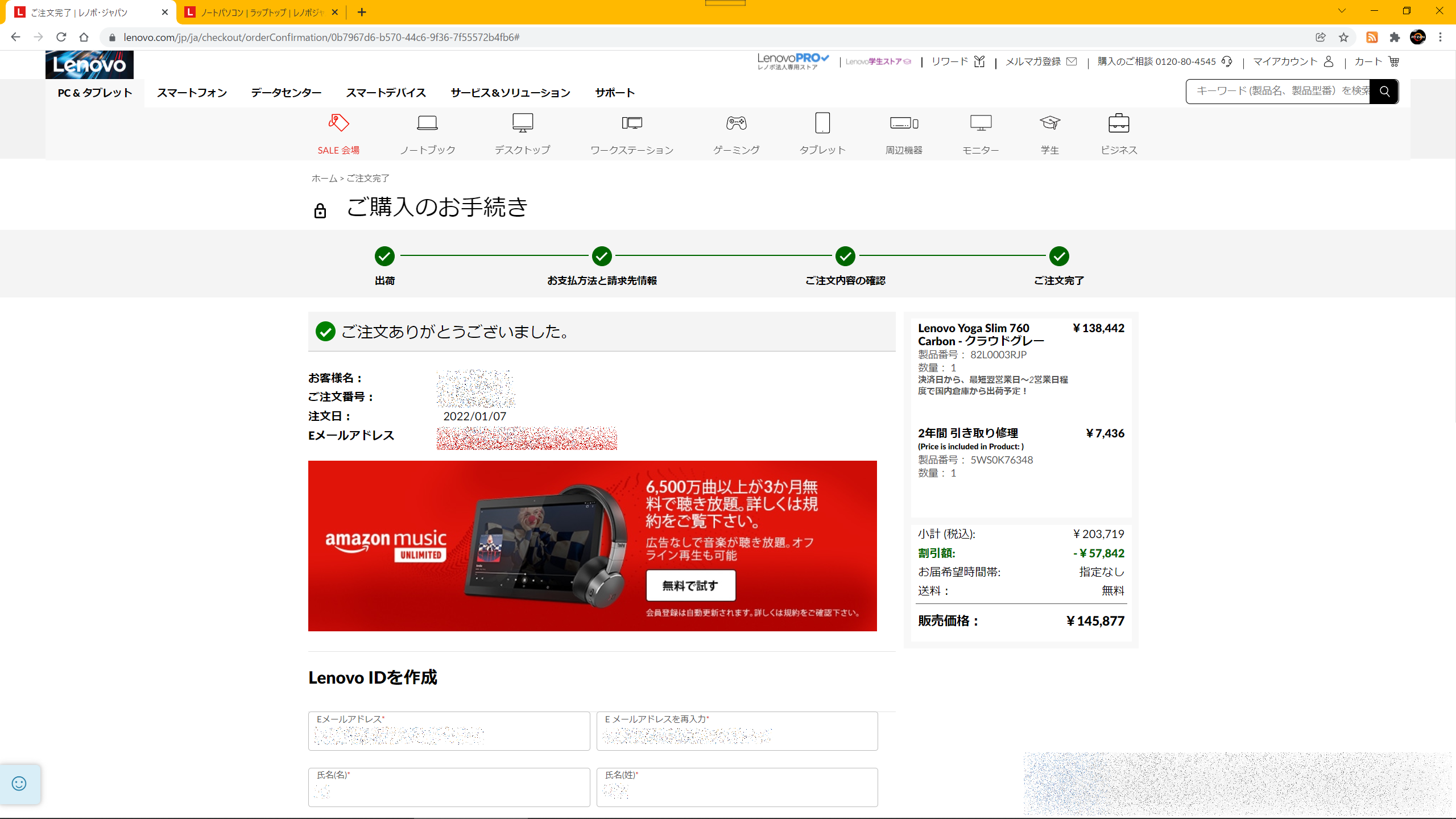Click the Lenovo logo
Image resolution: width=1456 pixels, height=819 pixels.
pos(89,65)
